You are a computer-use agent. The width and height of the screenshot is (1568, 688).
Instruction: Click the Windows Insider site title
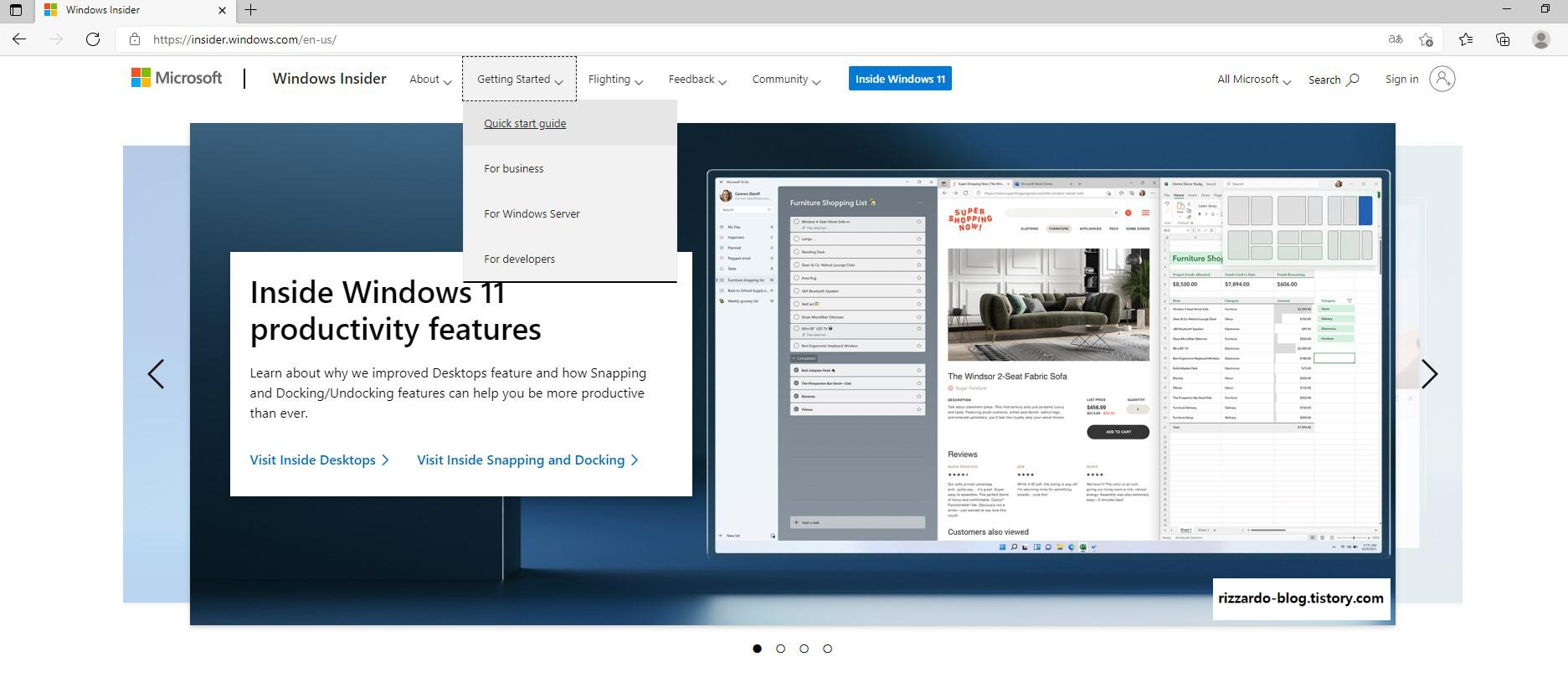coord(329,78)
